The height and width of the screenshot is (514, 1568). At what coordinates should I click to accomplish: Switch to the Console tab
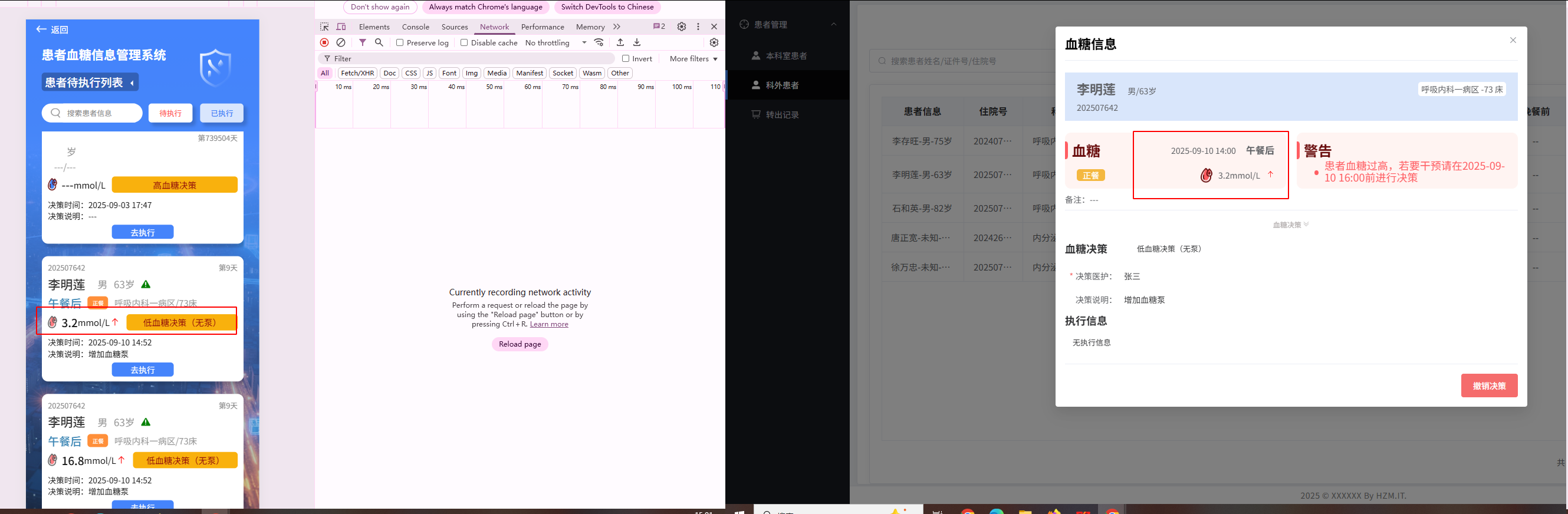point(416,27)
